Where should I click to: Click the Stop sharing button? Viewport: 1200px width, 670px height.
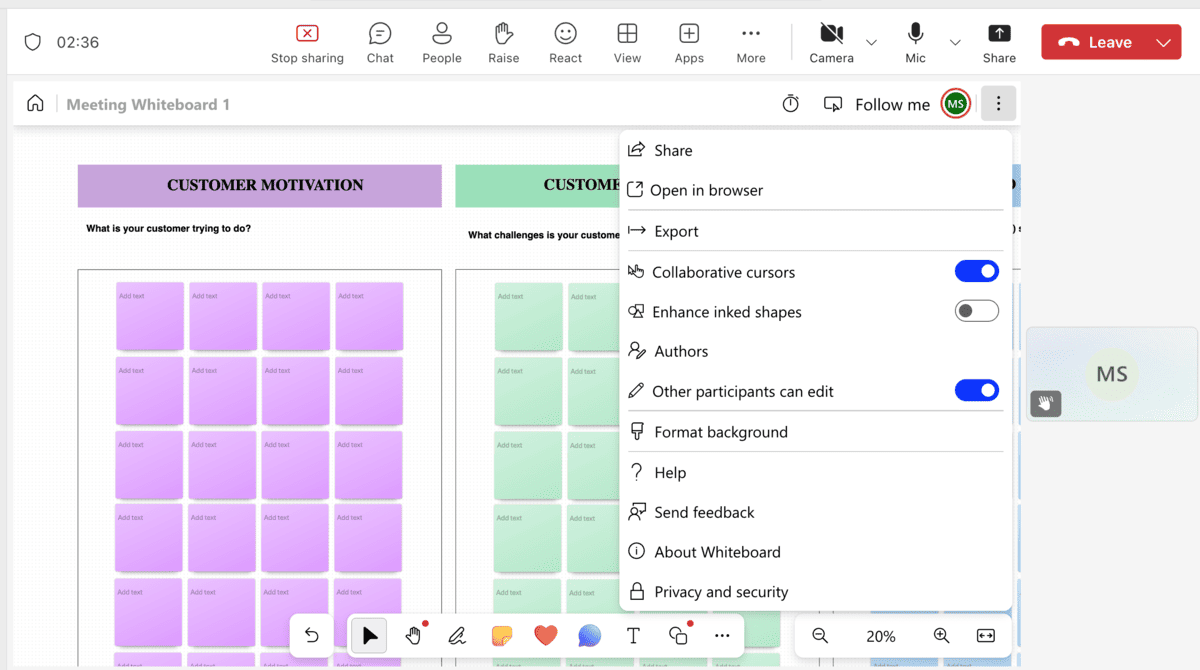[x=307, y=42]
